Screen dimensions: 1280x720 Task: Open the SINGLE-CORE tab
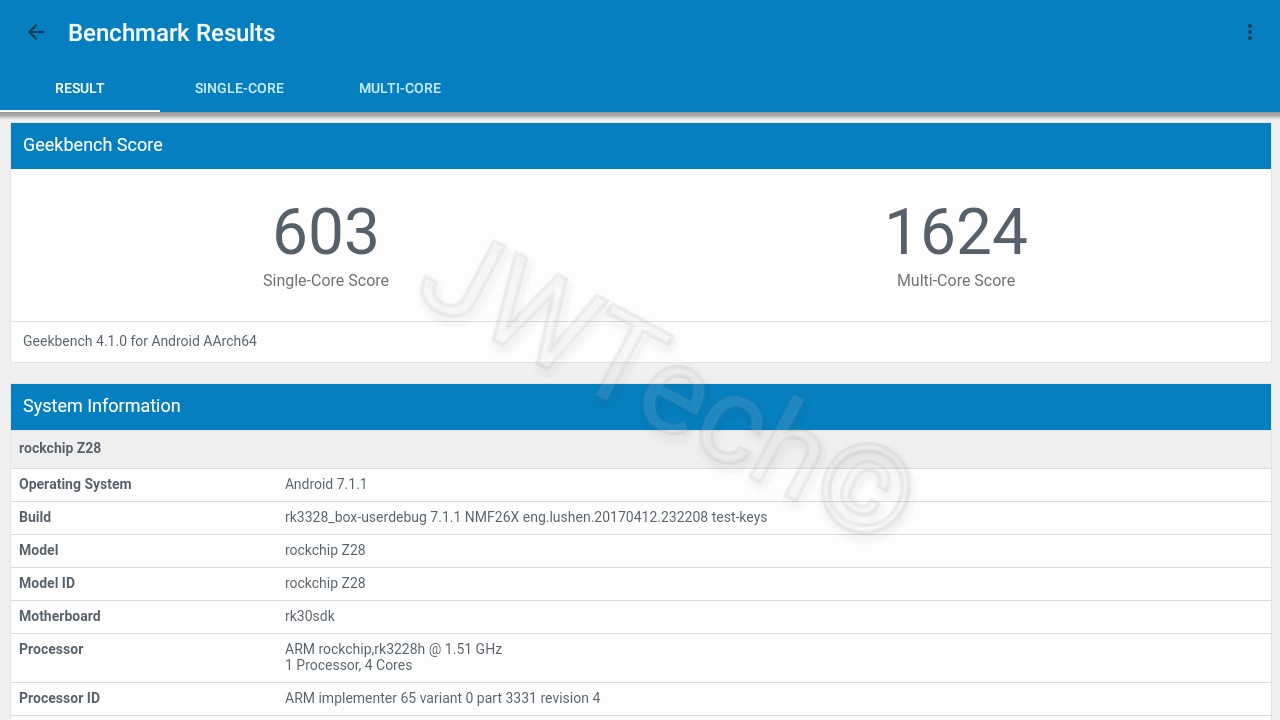click(x=239, y=88)
